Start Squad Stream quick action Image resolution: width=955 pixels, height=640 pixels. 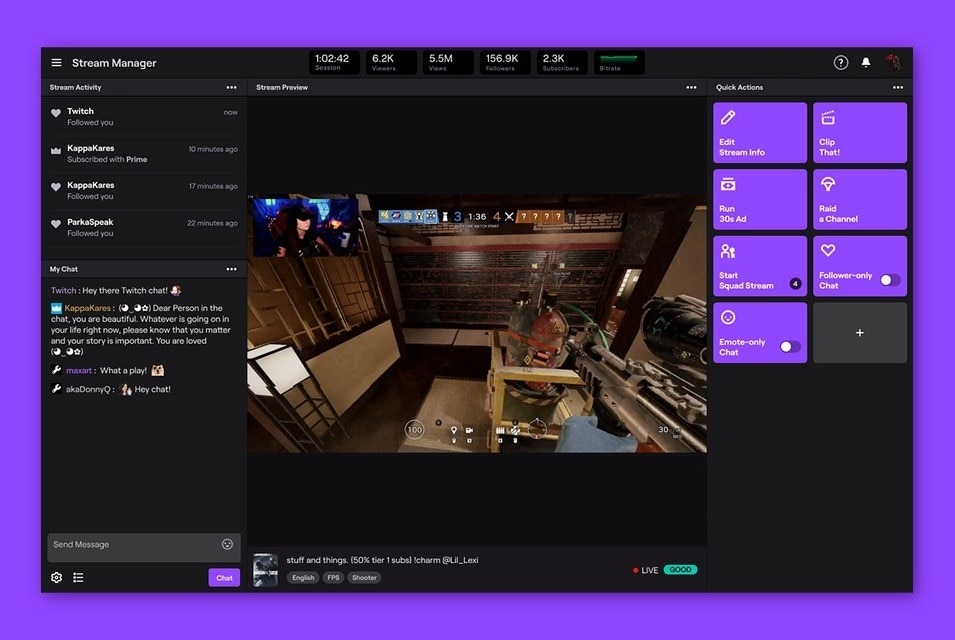[x=759, y=266]
